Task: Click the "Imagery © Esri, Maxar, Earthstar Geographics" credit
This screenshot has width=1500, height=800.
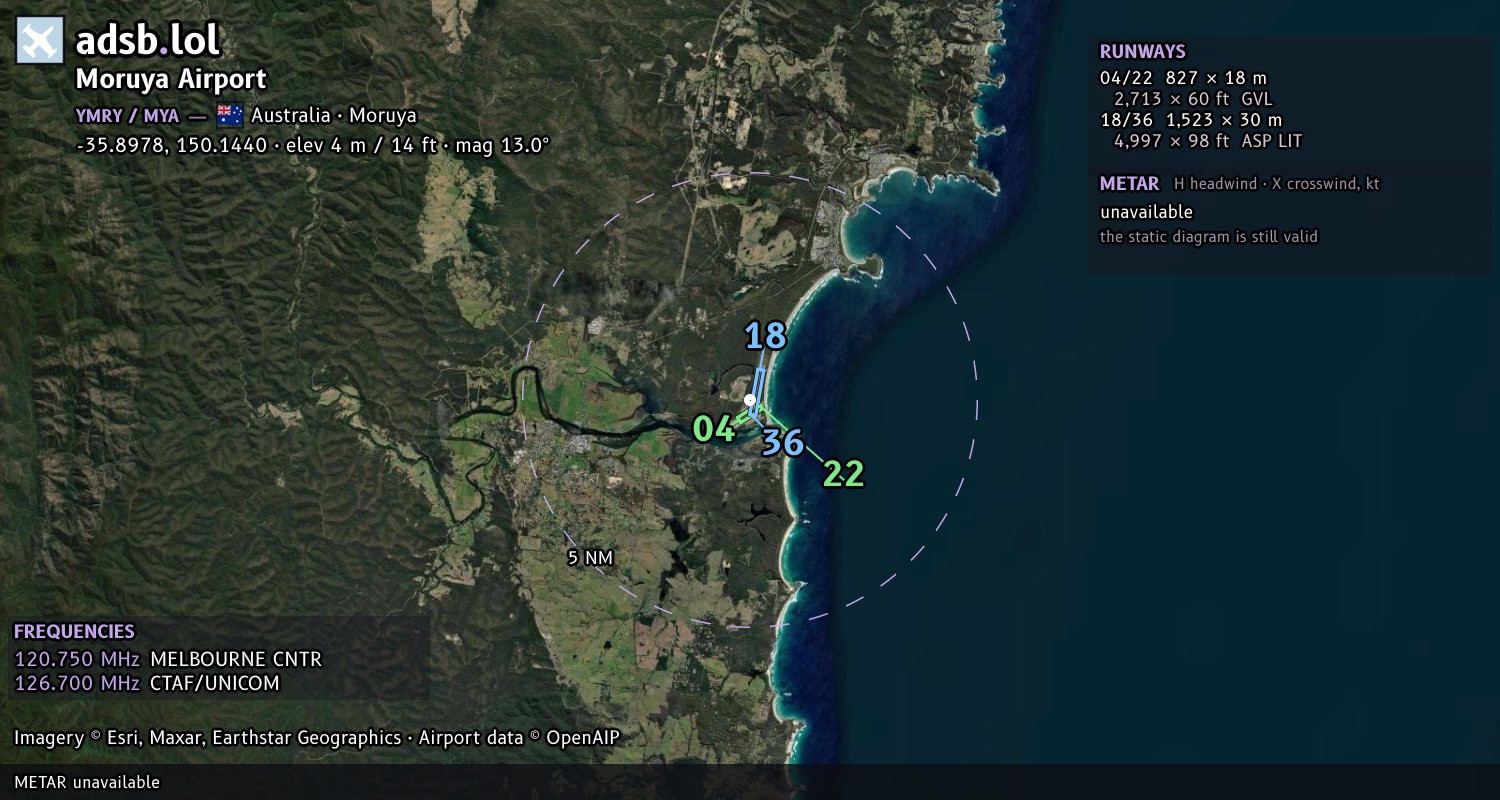Action: click(x=208, y=738)
